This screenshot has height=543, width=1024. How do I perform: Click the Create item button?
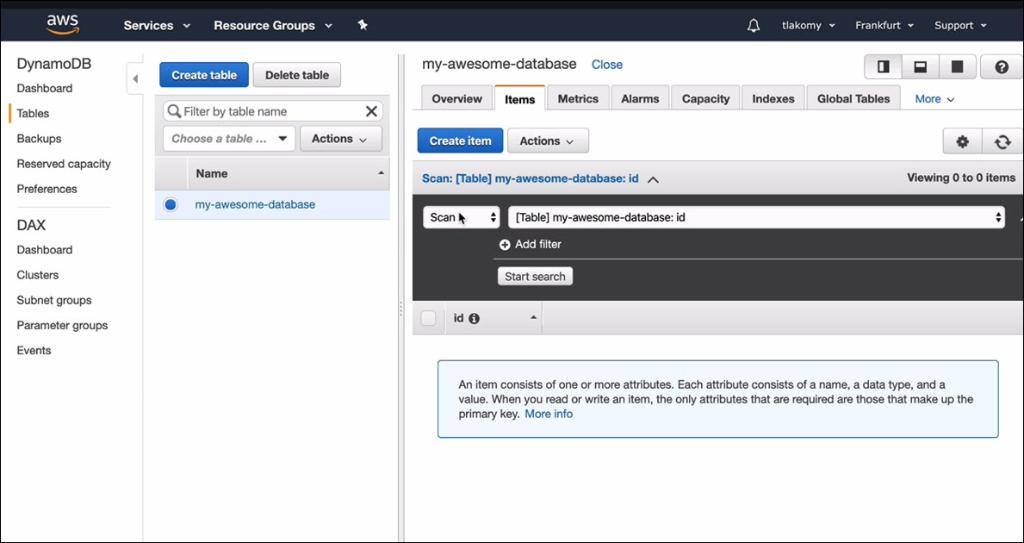click(x=460, y=140)
